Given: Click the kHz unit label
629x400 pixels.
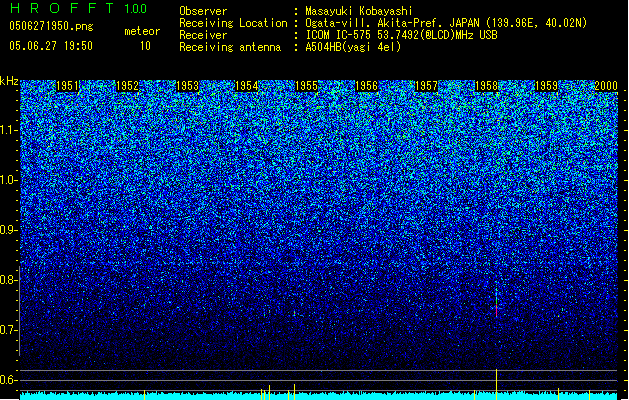Looking at the screenshot, I should pyautogui.click(x=9, y=81).
